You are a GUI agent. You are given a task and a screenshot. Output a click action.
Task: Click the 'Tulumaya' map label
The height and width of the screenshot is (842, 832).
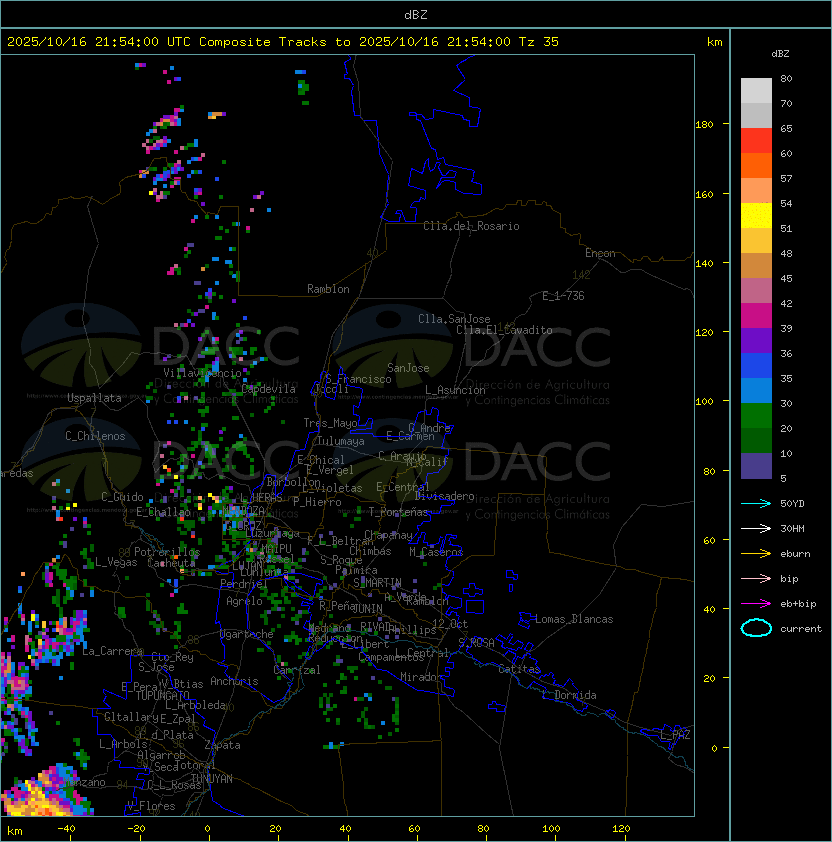point(341,441)
